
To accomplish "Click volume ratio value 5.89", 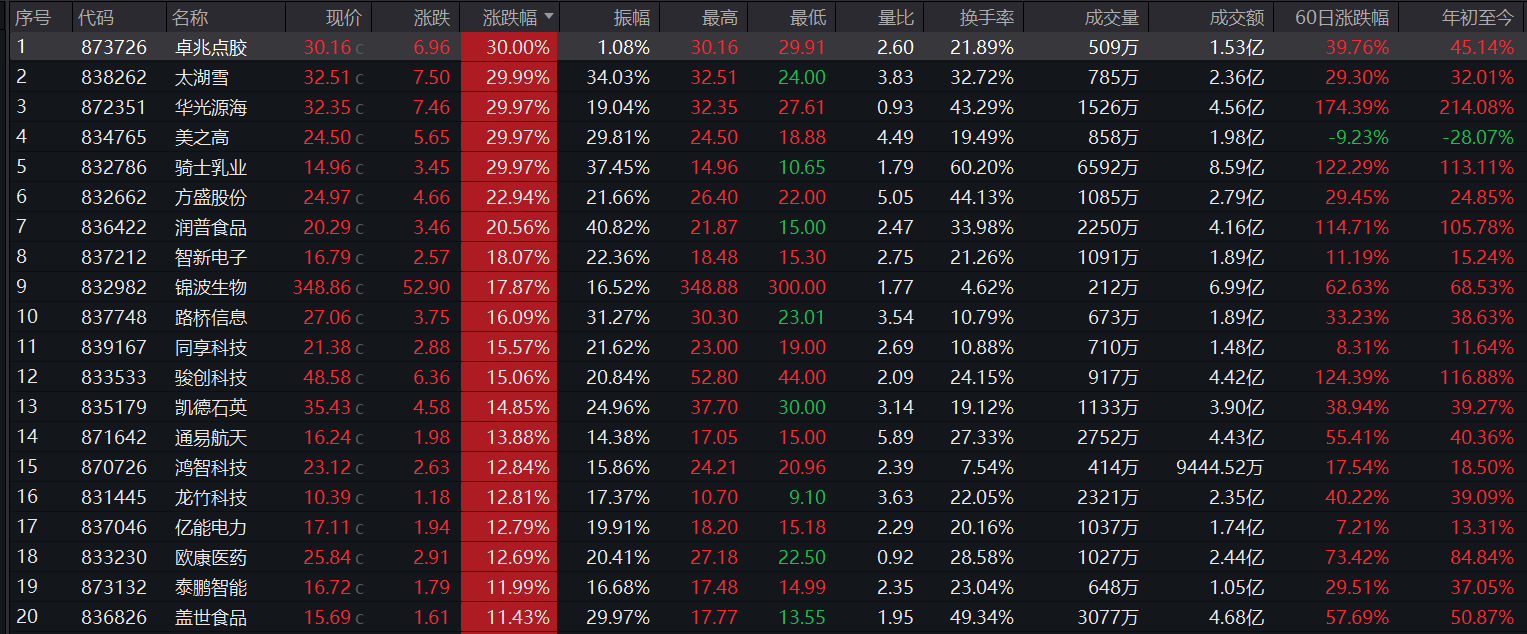I will click(x=895, y=437).
